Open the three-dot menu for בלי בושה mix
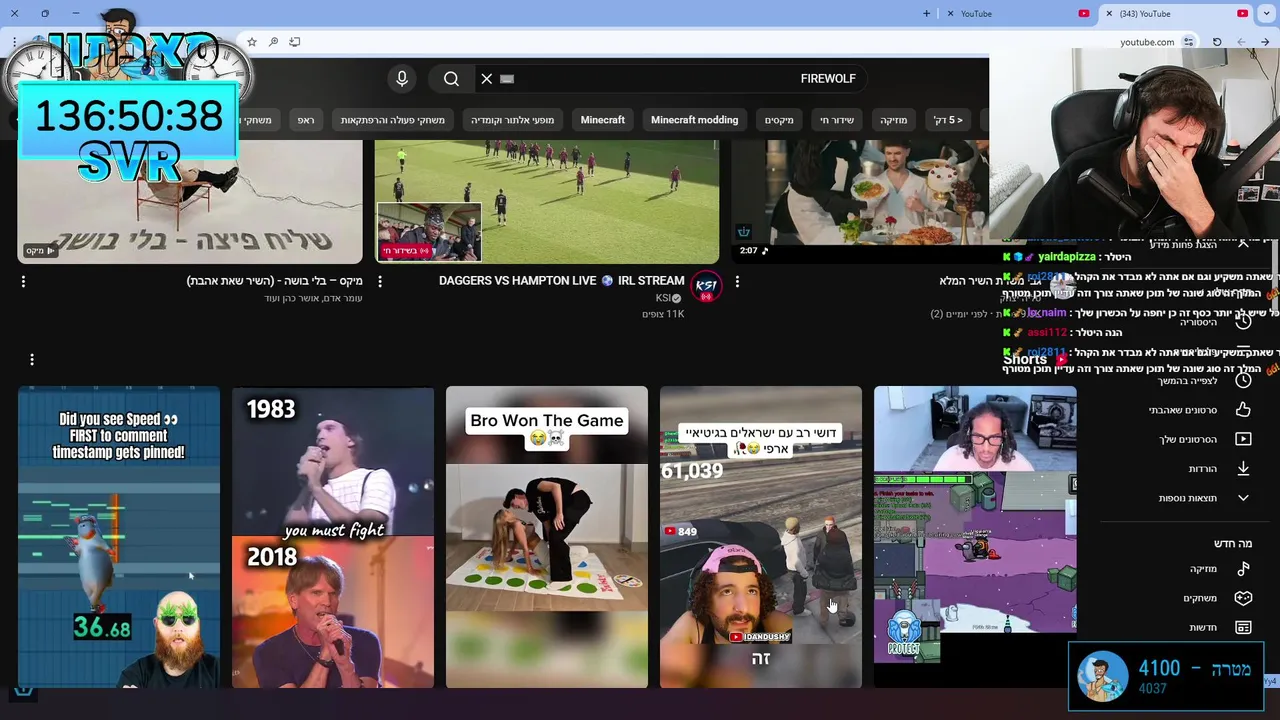The image size is (1280, 720). (23, 282)
